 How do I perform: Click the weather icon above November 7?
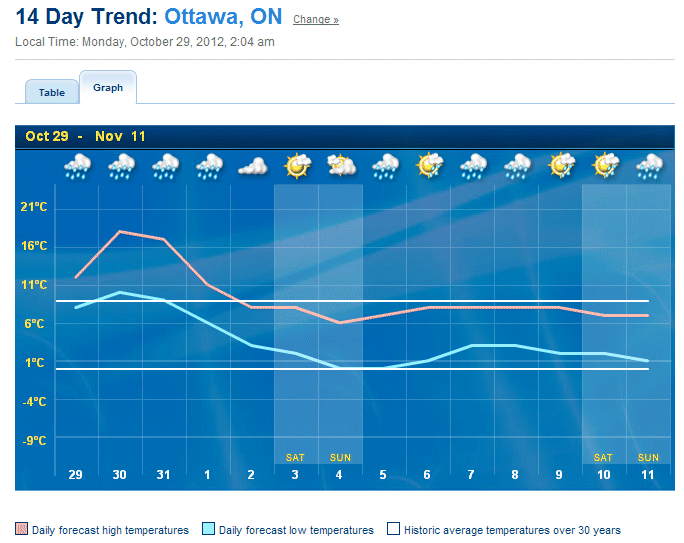coord(473,165)
